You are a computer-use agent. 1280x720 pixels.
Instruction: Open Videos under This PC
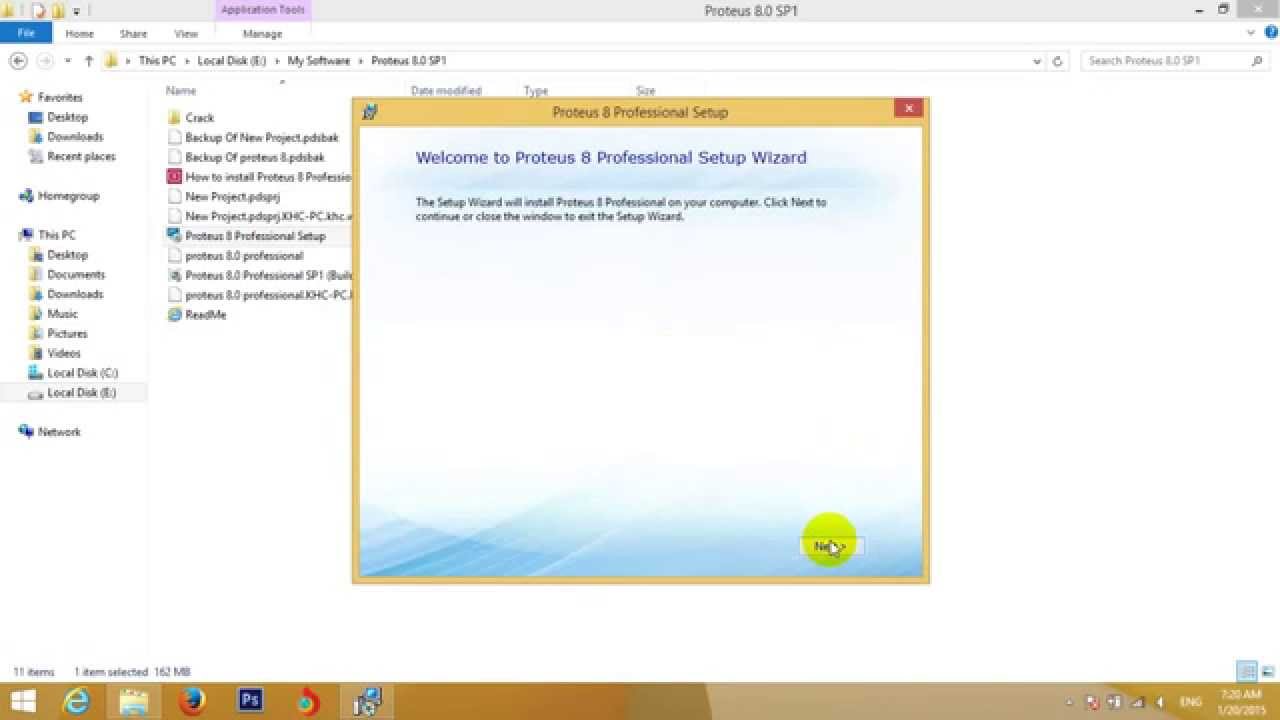point(64,353)
